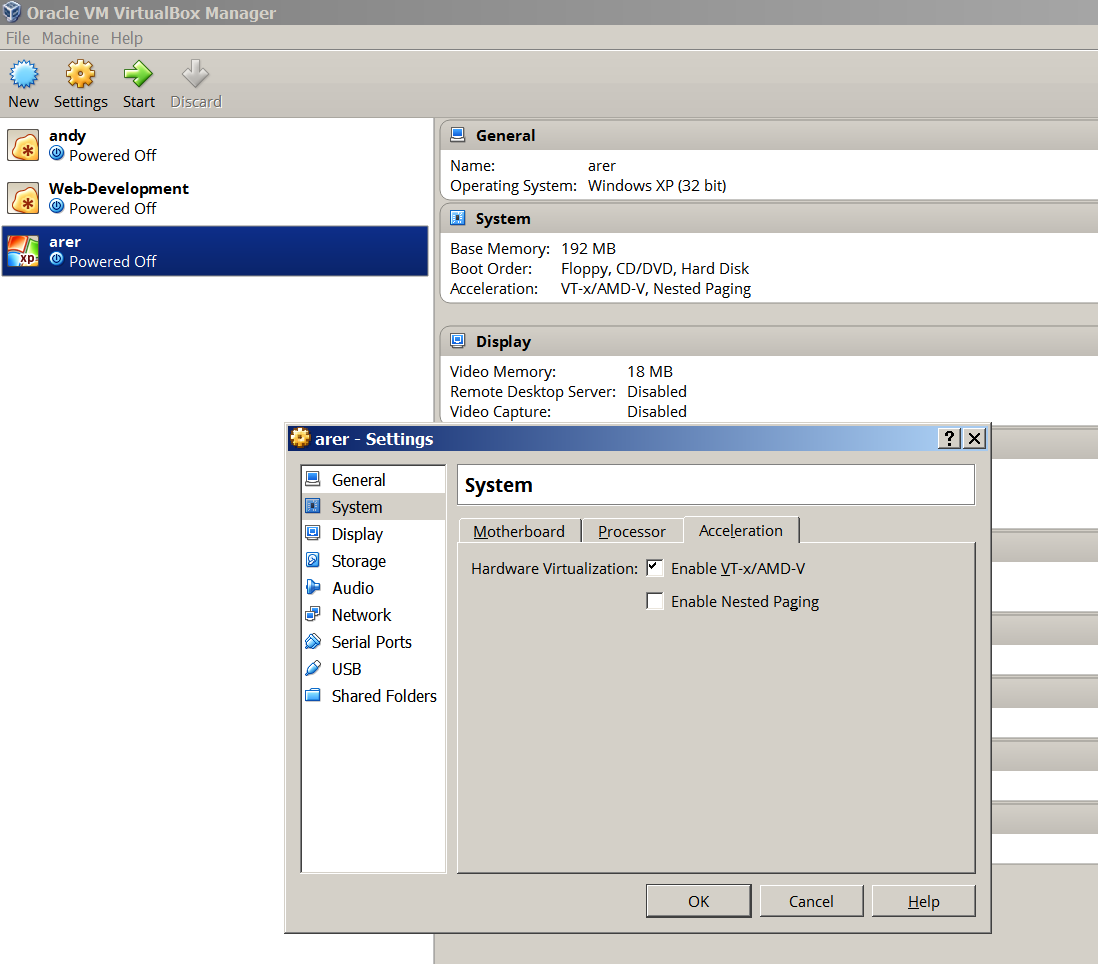This screenshot has height=964, width=1098.
Task: Open the Help menu
Action: coord(127,38)
